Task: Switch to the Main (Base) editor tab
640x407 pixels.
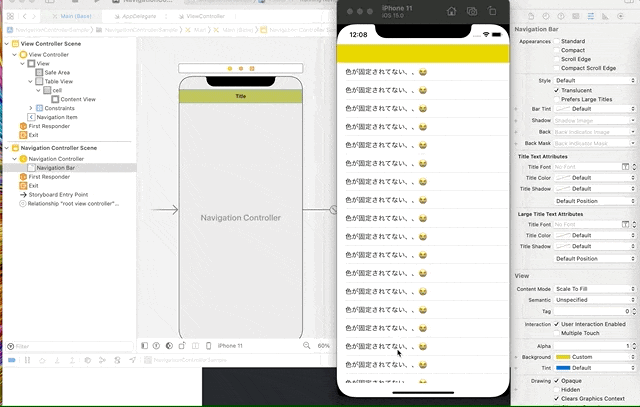Action: tap(72, 16)
